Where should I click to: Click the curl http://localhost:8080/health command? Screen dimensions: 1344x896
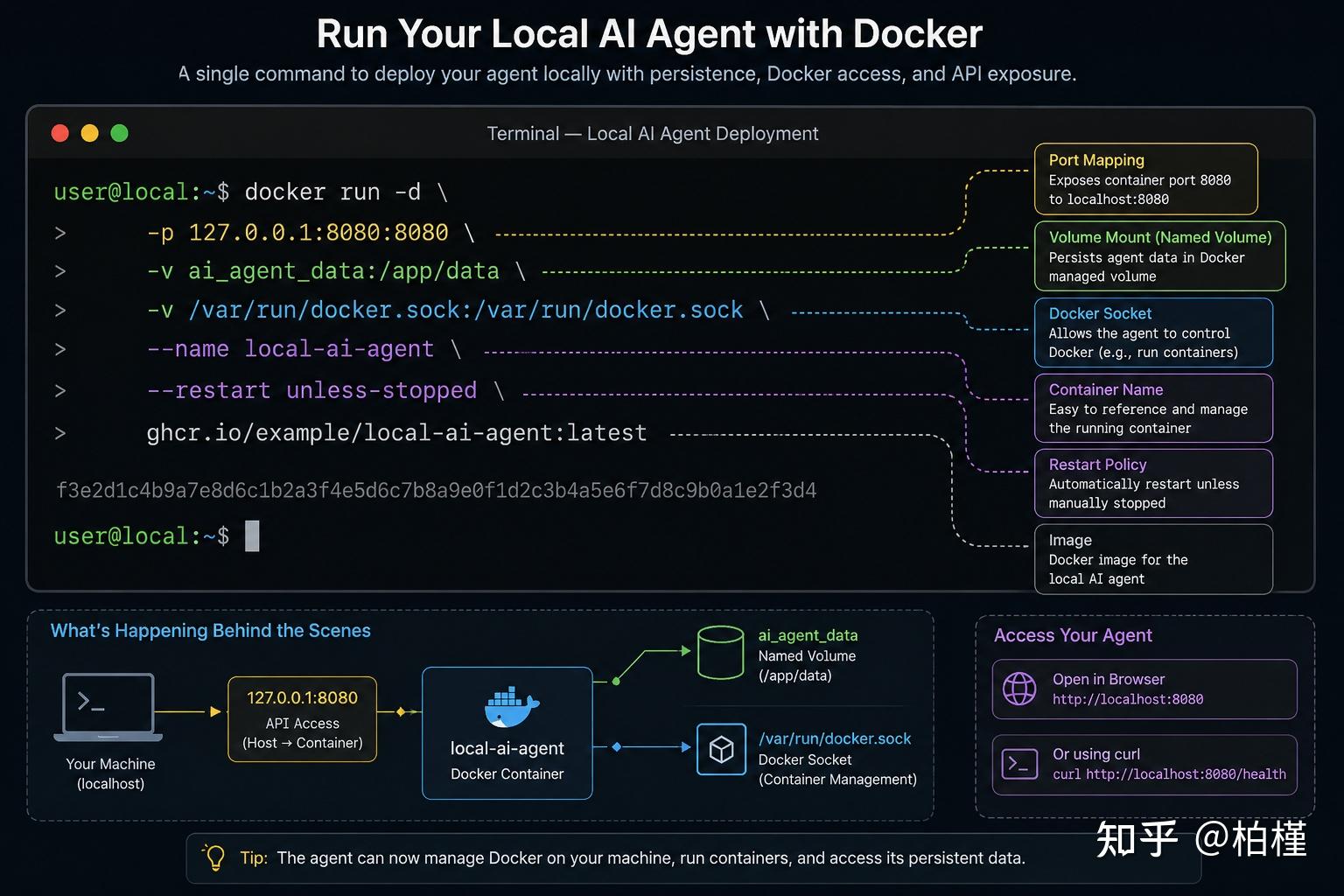click(x=1169, y=773)
